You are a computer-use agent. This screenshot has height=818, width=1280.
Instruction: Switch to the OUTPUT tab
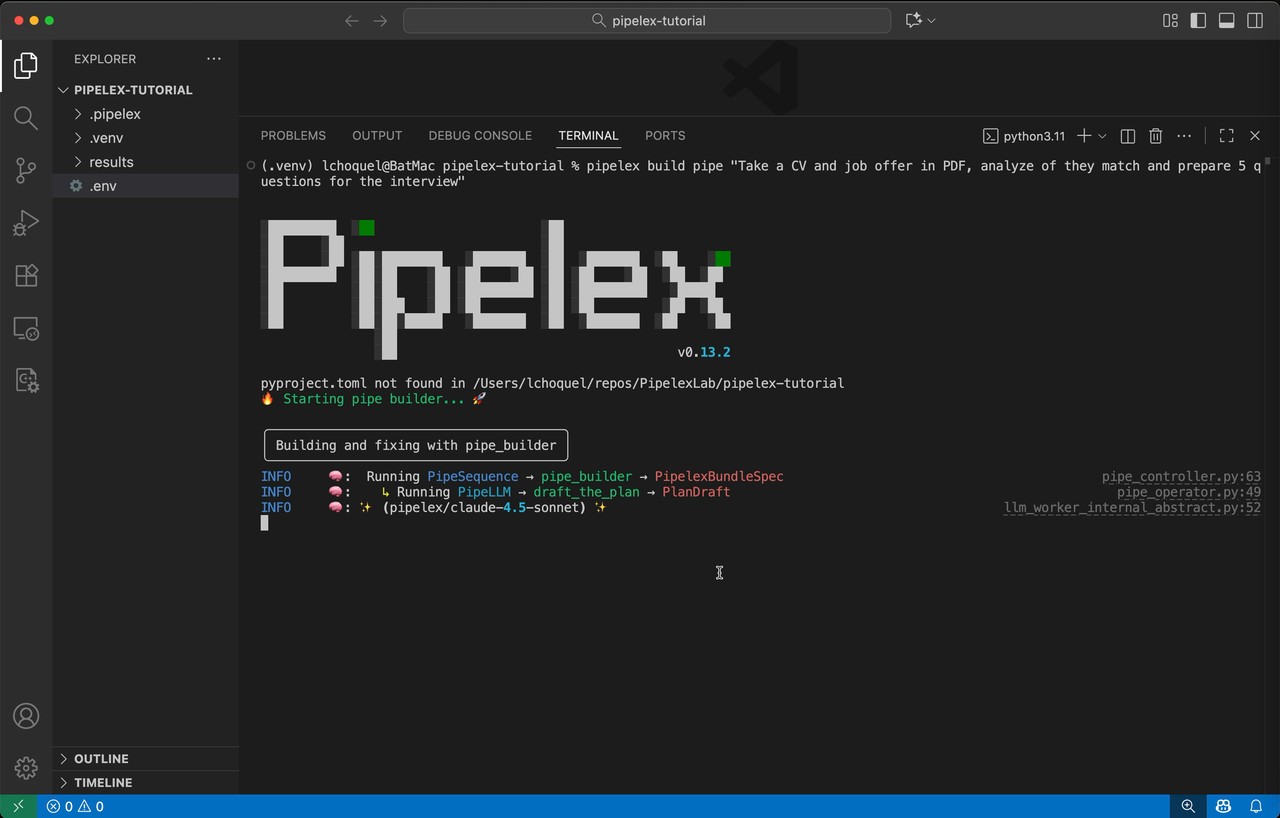[x=376, y=135]
